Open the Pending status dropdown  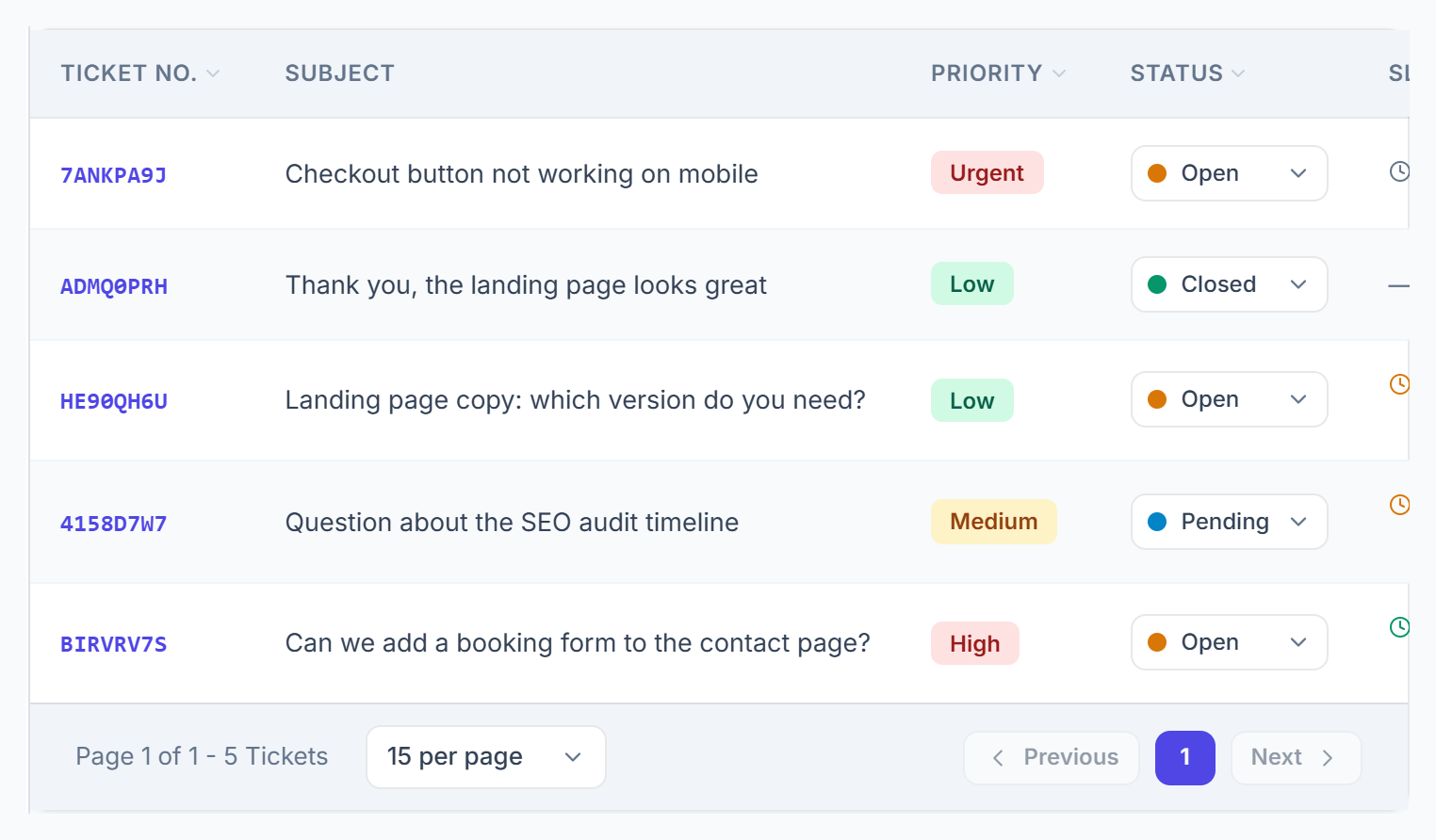point(1229,522)
